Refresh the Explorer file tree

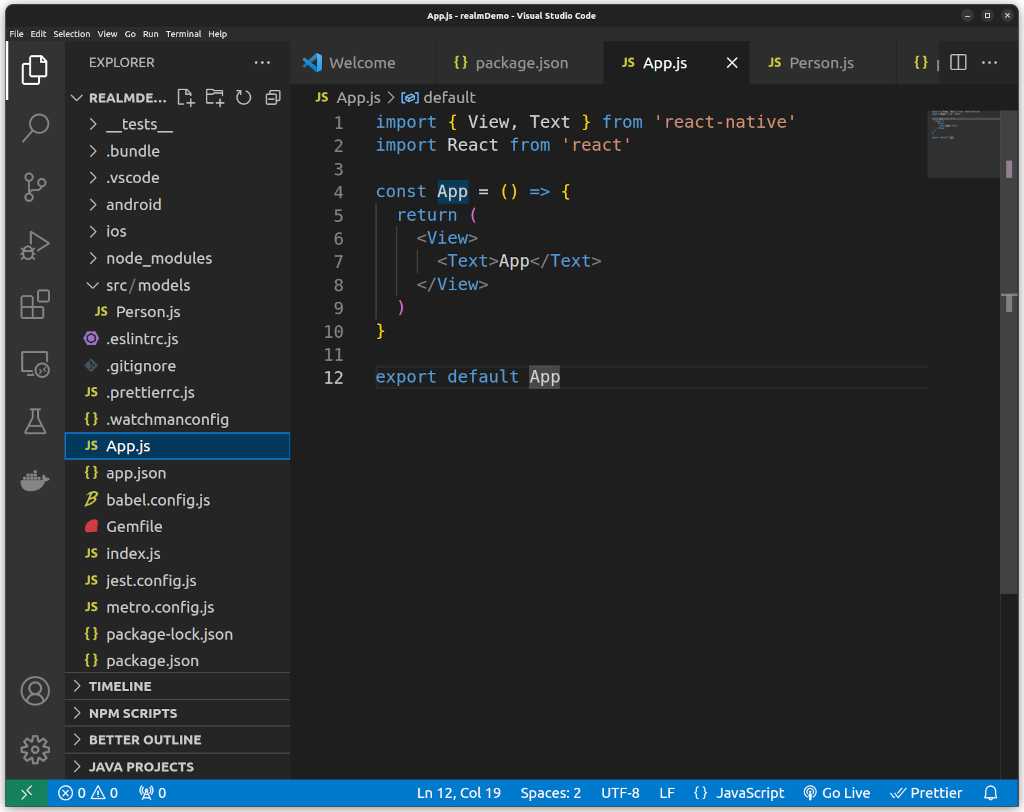[244, 98]
